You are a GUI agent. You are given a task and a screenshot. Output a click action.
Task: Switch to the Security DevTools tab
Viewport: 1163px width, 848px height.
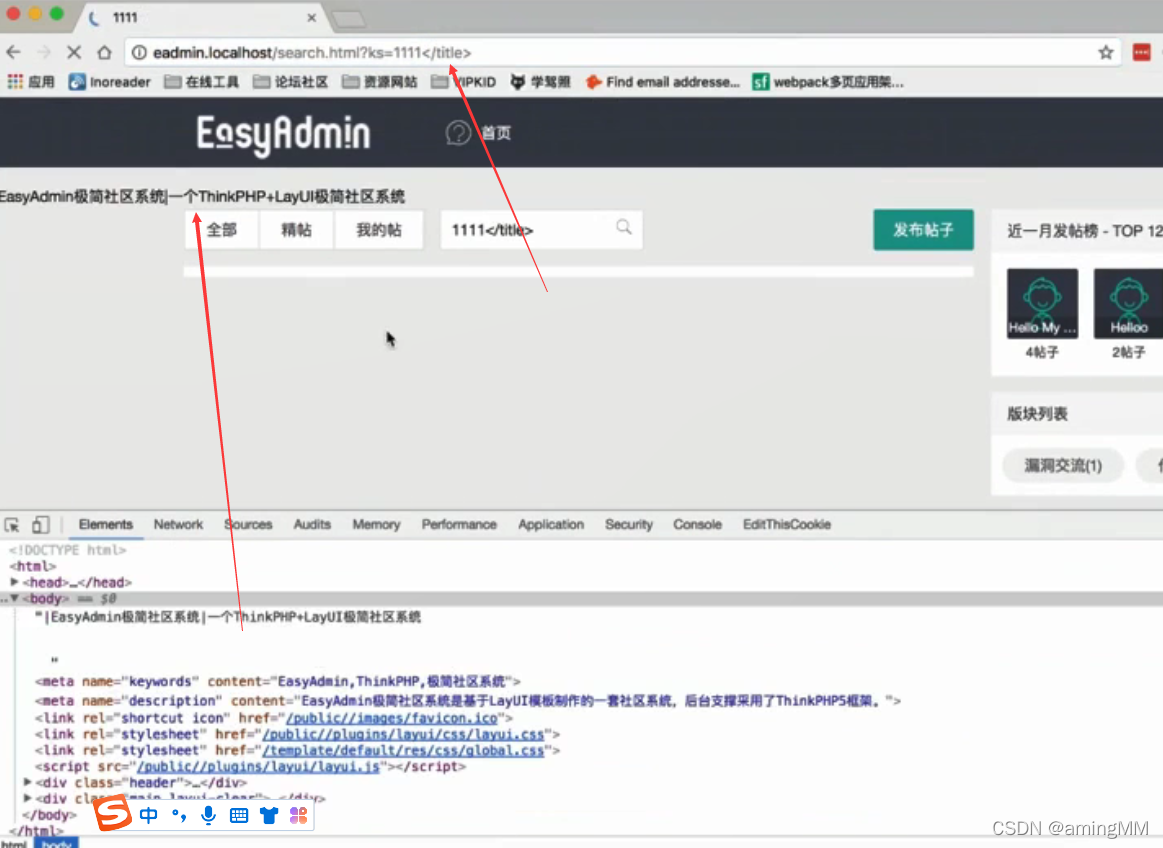[629, 525]
